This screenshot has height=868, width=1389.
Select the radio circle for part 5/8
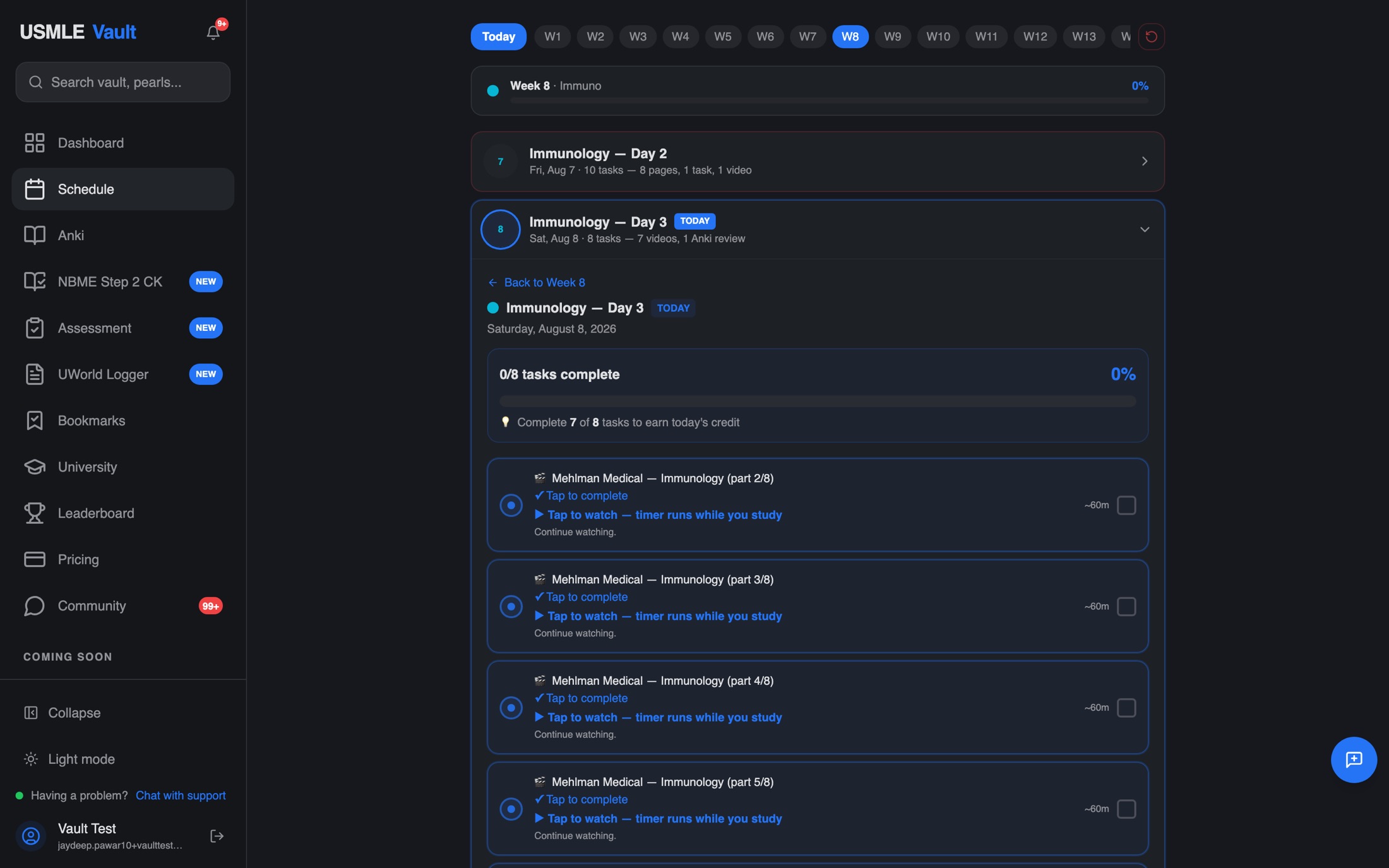511,809
